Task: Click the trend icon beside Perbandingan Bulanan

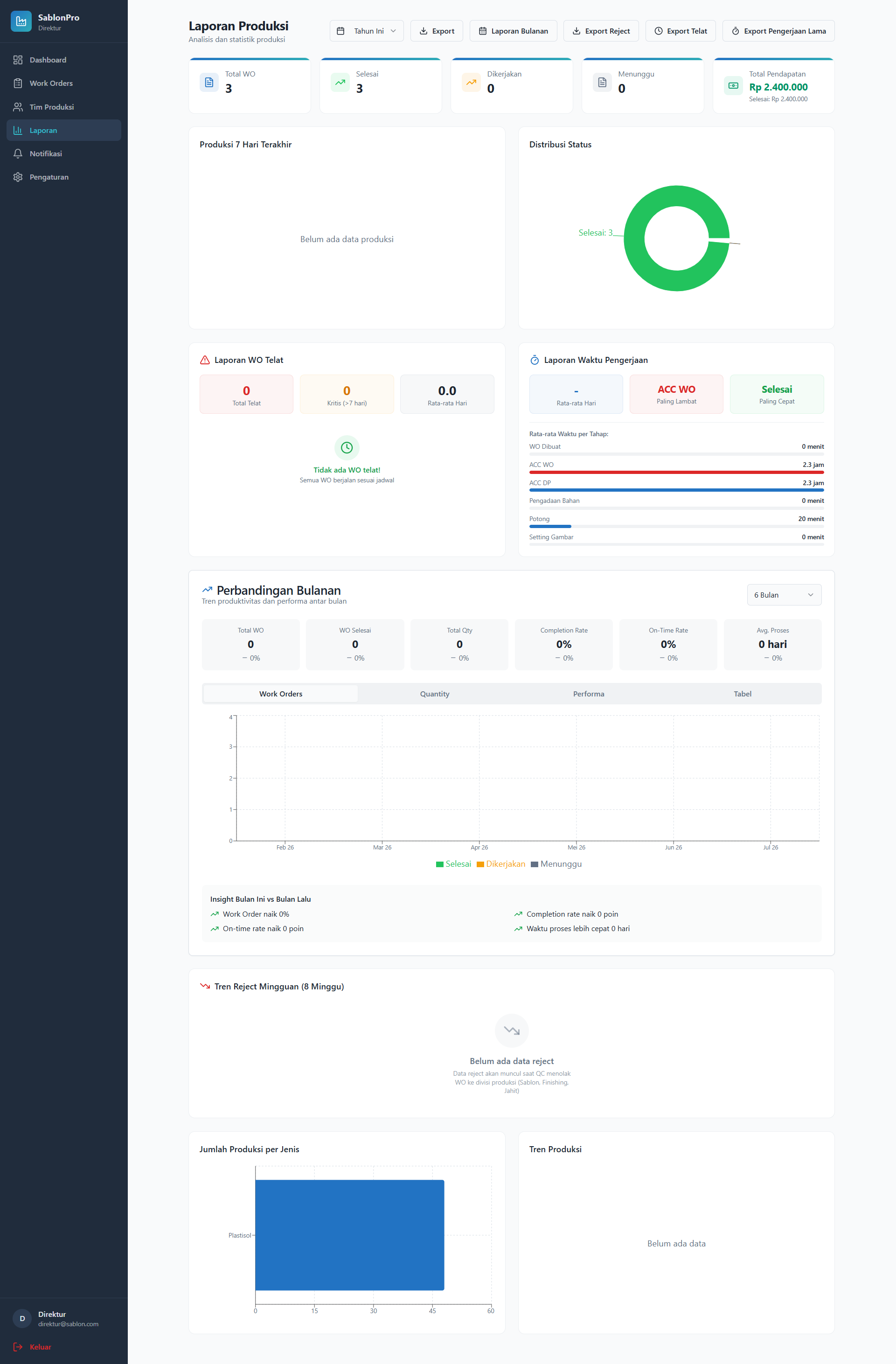Action: coord(207,590)
